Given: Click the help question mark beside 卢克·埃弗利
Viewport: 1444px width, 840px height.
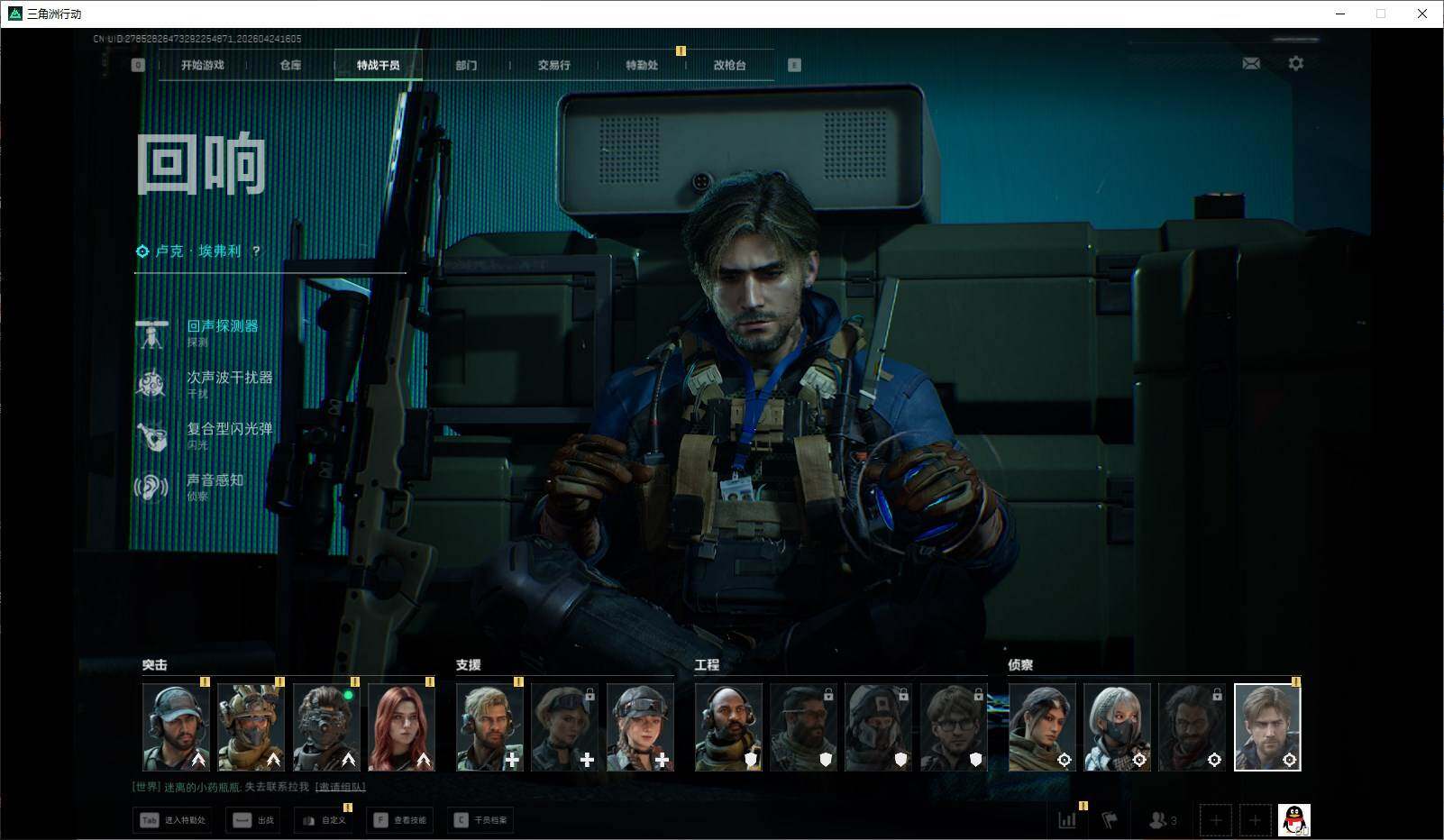Looking at the screenshot, I should [256, 251].
